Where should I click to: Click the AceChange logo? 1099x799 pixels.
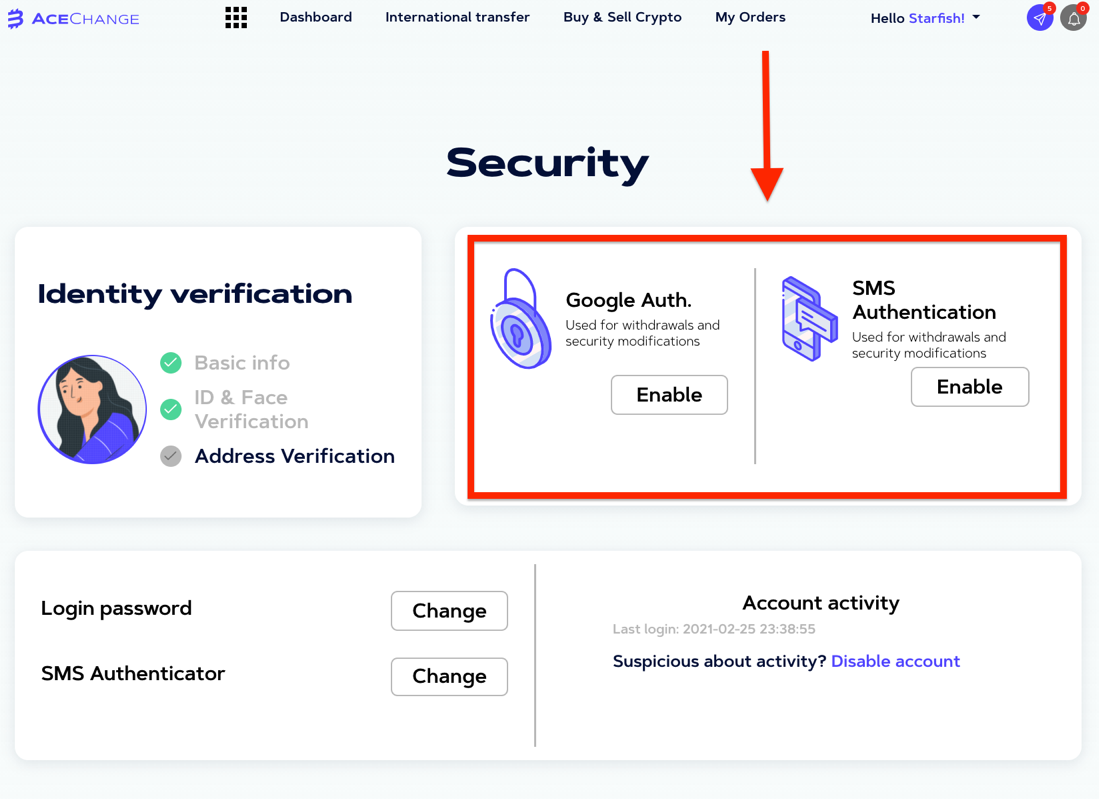[x=74, y=18]
